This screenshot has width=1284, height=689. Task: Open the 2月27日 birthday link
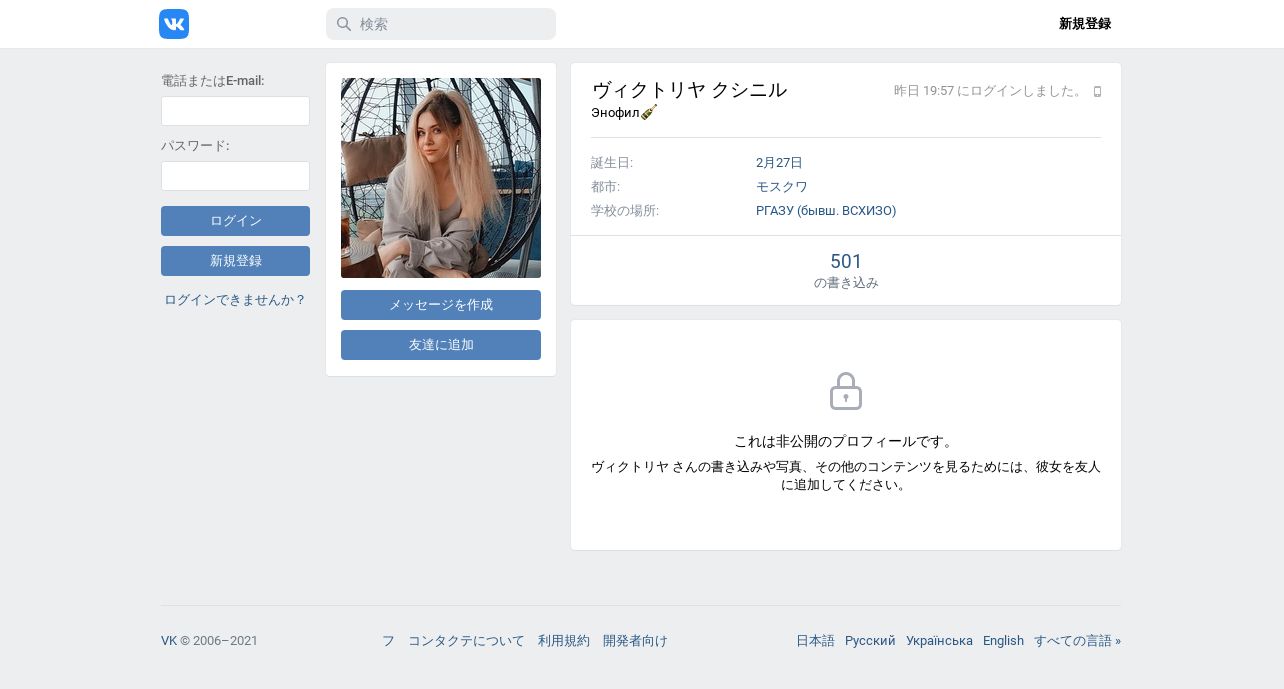[779, 163]
